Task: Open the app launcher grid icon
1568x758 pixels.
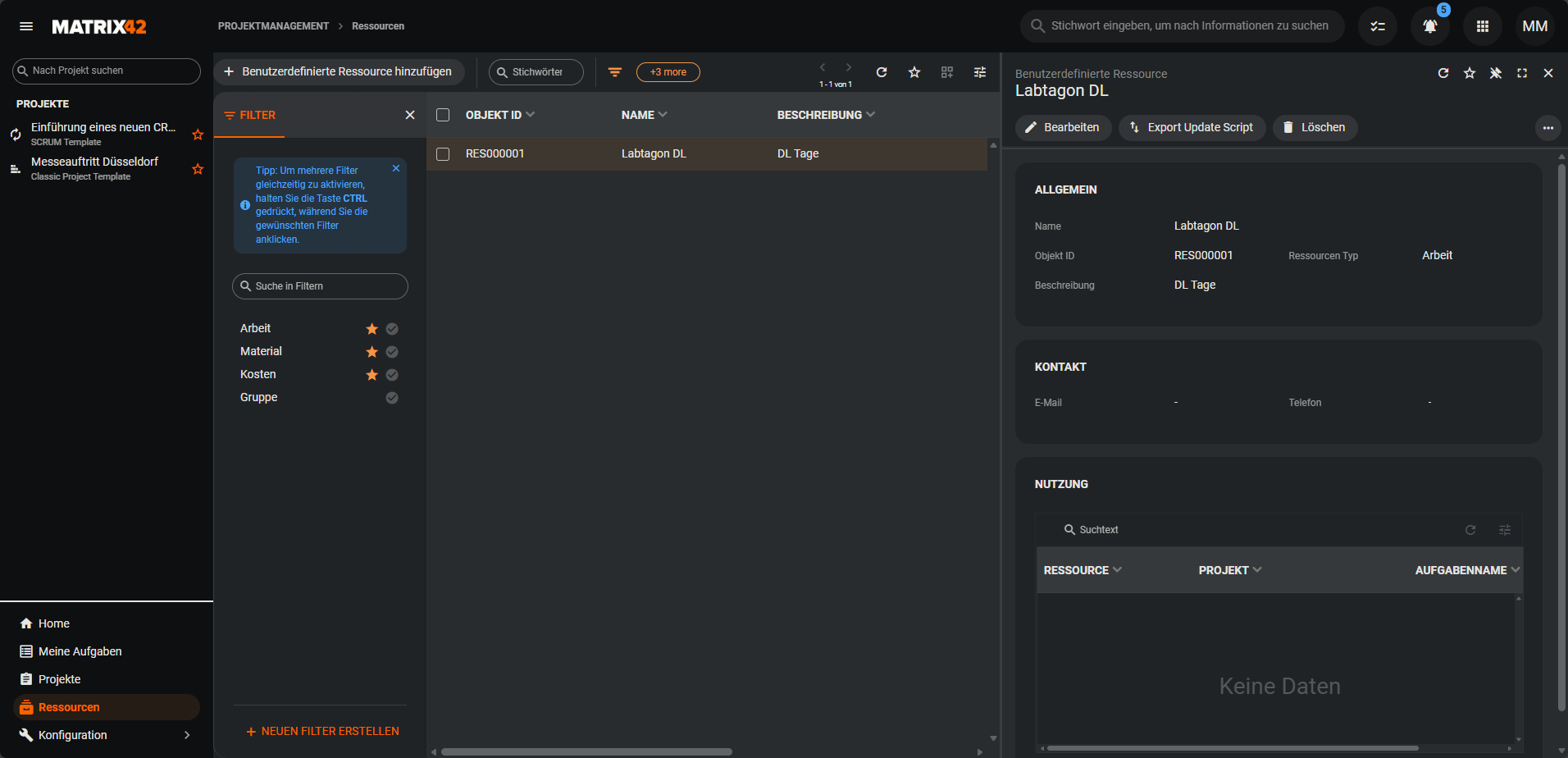Action: [1482, 26]
